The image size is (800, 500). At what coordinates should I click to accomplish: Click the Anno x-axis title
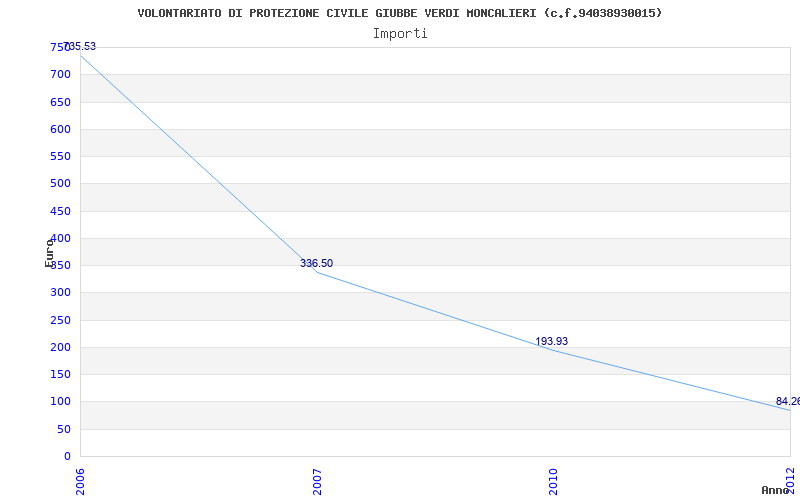[774, 490]
